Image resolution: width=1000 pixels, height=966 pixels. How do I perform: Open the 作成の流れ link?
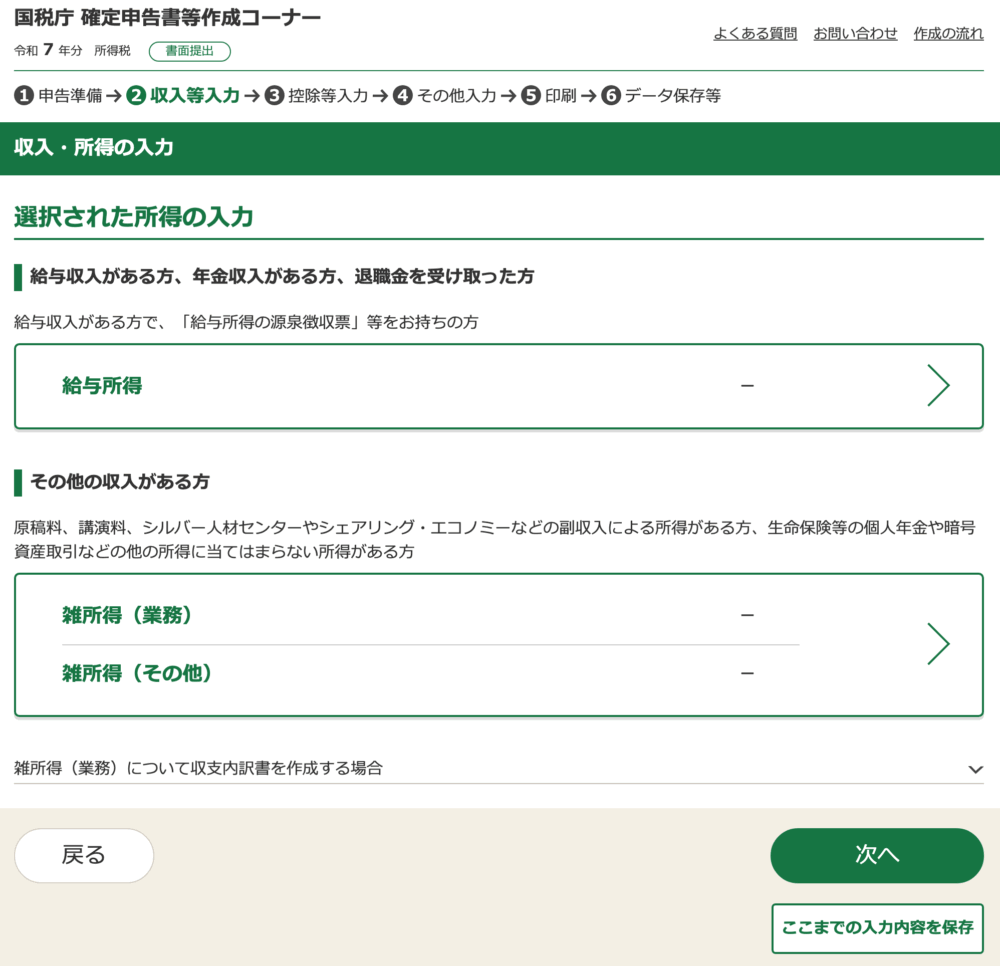[x=948, y=33]
